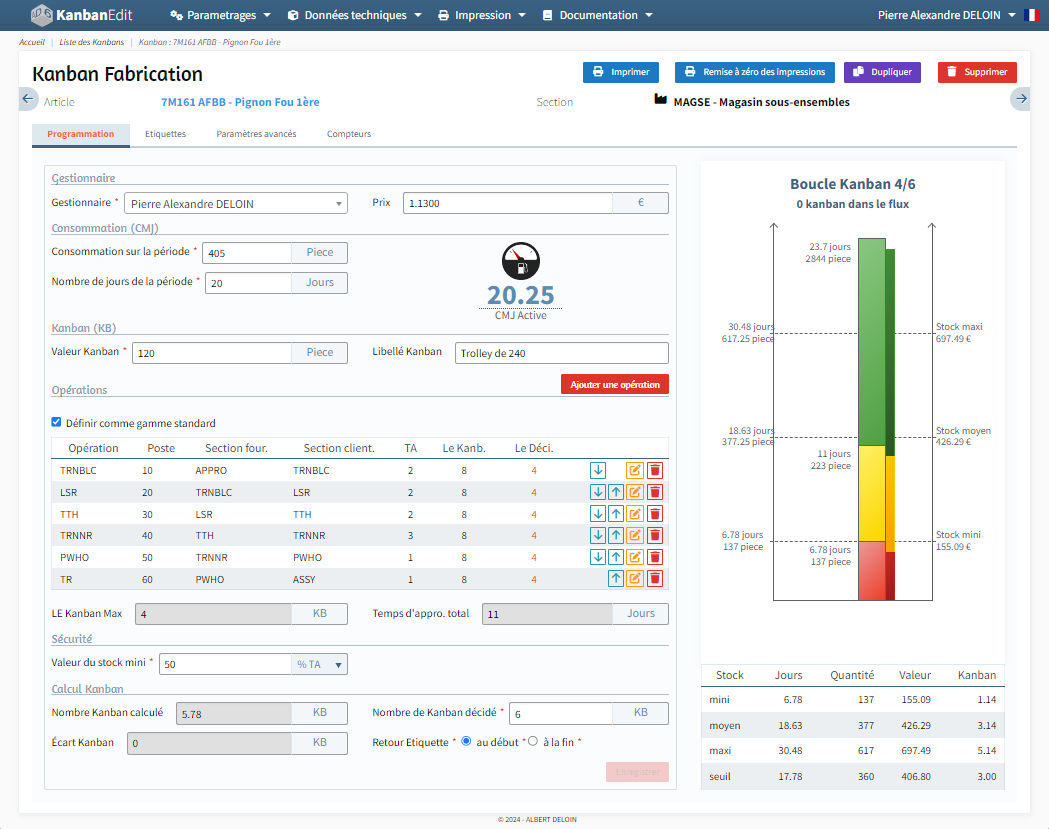1049x829 pixels.
Task: Edit the PWHO operation row
Action: coord(634,557)
